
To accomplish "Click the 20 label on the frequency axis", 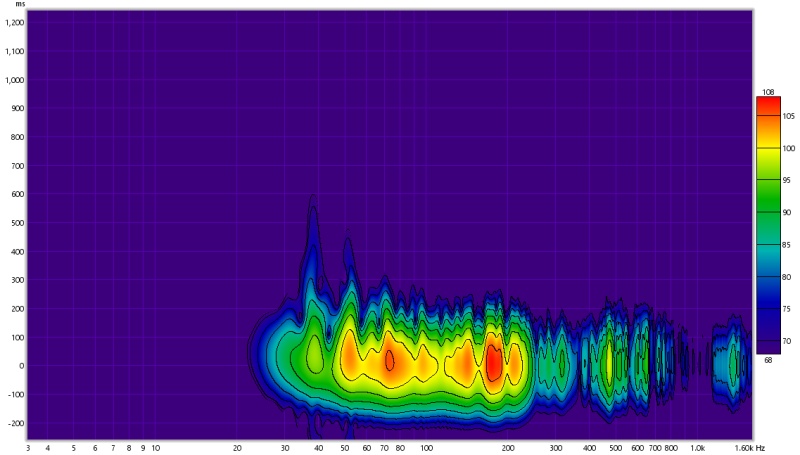I will (237, 447).
